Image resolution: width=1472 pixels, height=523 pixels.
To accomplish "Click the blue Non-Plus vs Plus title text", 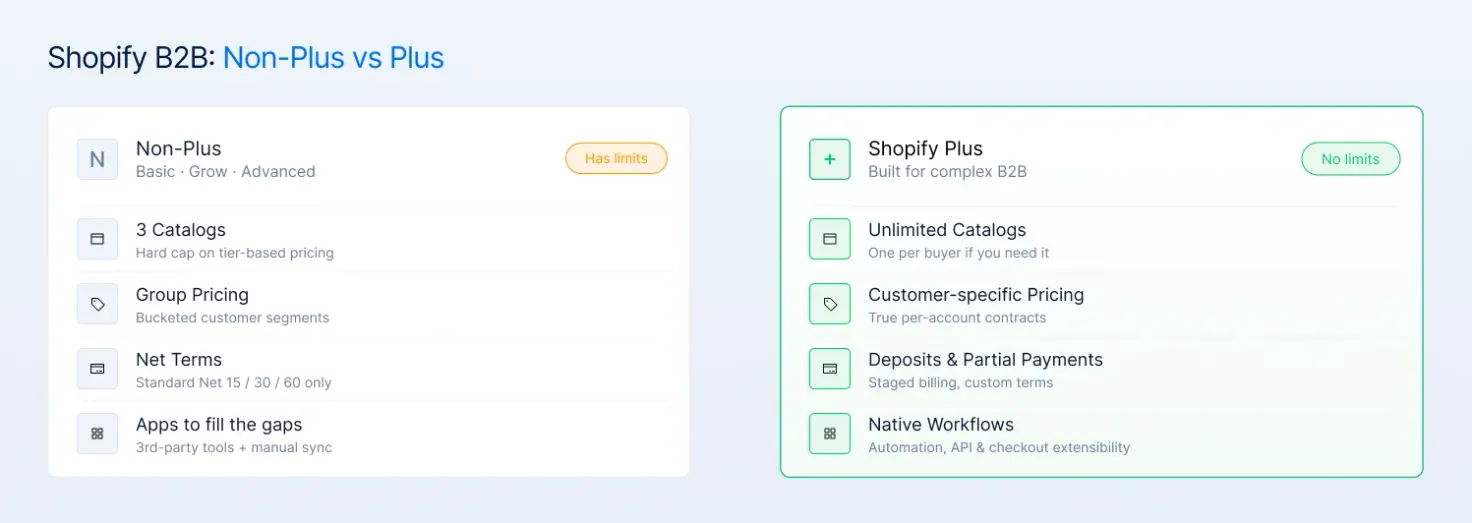I will tap(334, 58).
